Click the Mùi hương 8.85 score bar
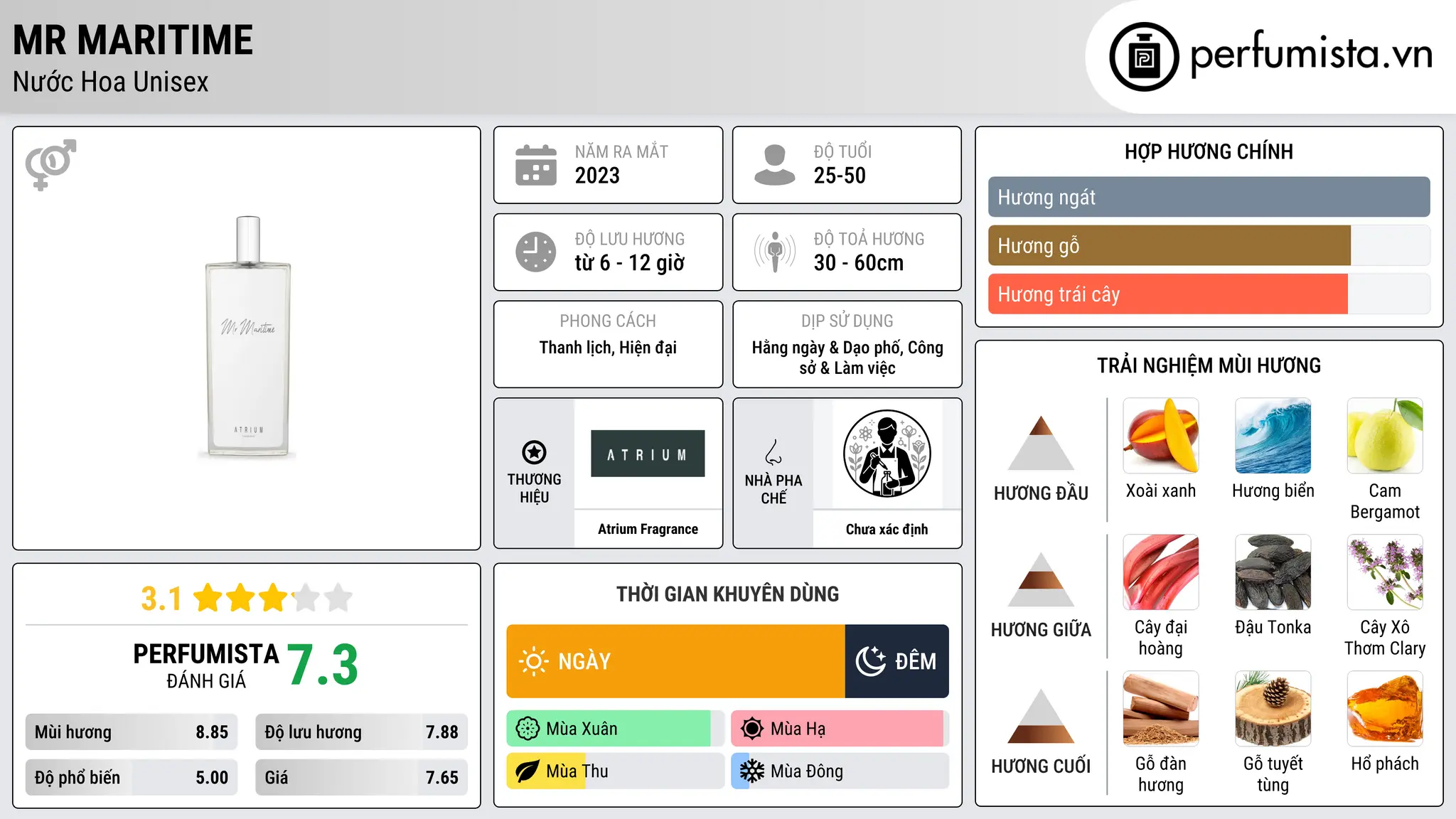The image size is (1456, 819). 132,732
